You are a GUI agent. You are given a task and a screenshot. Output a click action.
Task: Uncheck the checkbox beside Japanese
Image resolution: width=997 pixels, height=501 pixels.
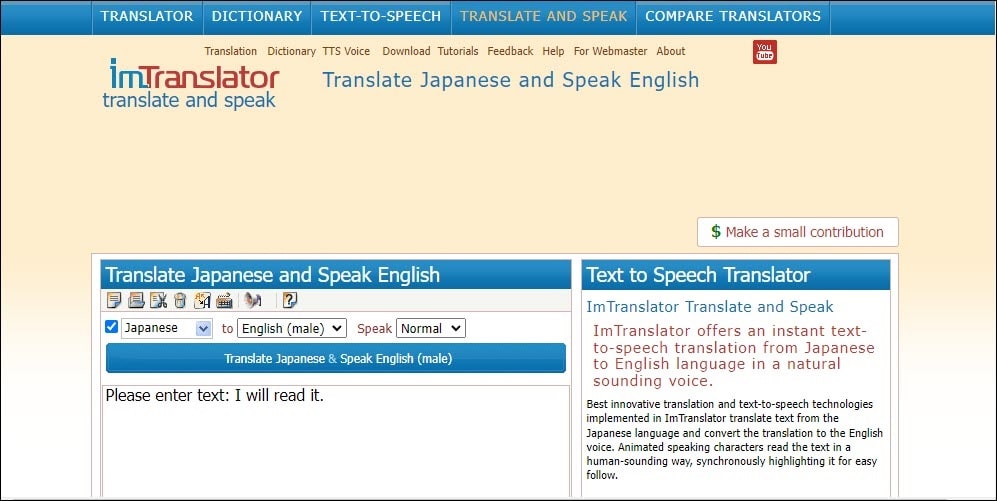point(111,327)
